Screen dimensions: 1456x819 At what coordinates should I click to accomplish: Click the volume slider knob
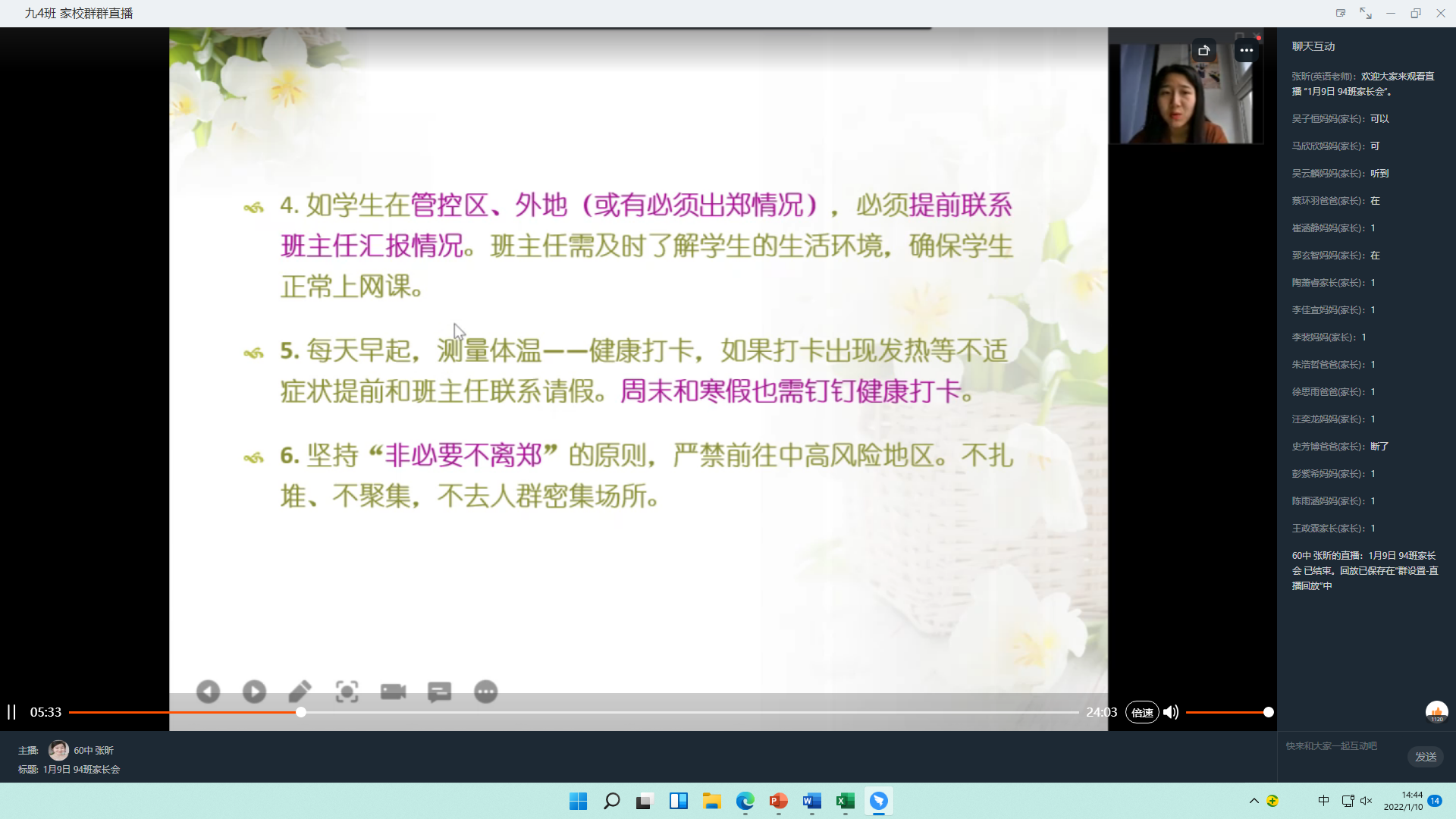(x=1268, y=712)
